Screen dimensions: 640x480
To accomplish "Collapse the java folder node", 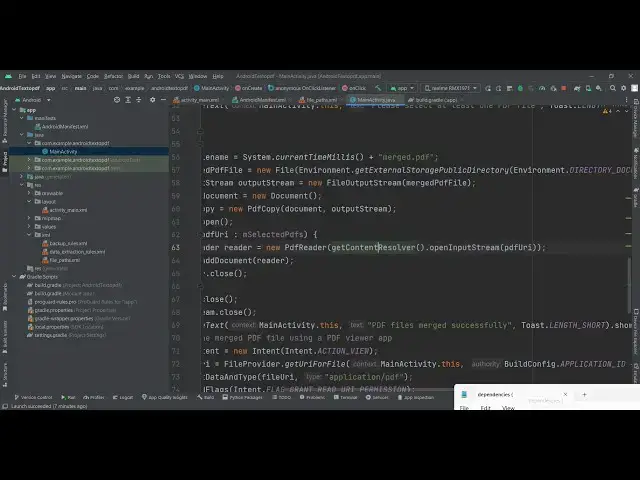I will coord(22,135).
